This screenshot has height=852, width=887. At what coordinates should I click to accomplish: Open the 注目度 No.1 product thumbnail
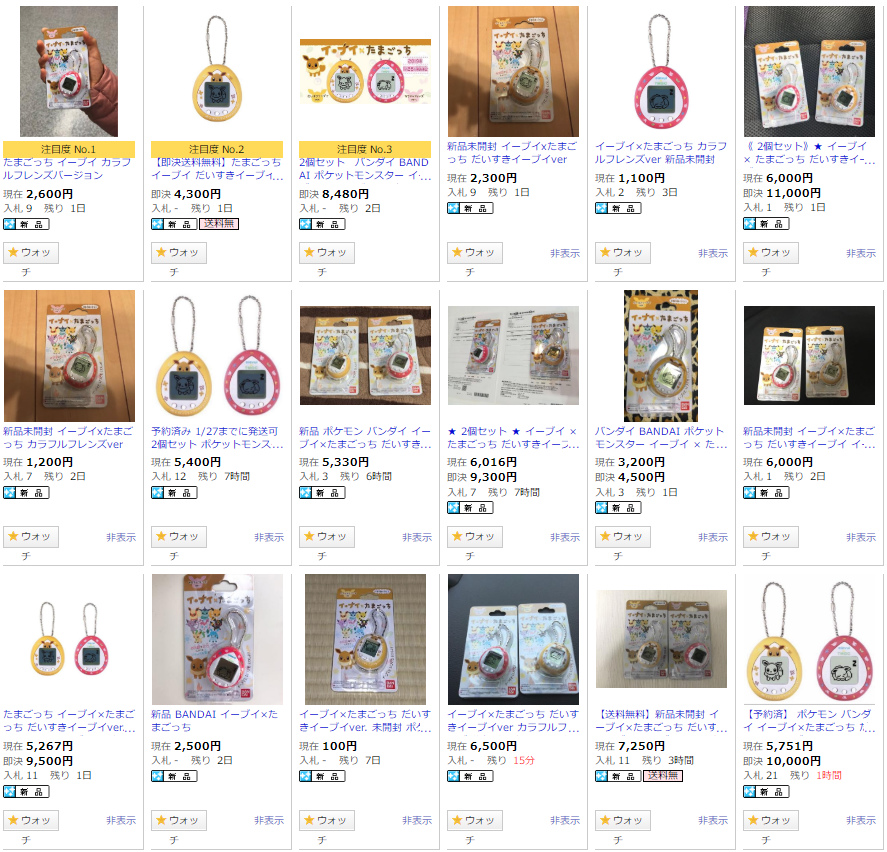tap(69, 71)
